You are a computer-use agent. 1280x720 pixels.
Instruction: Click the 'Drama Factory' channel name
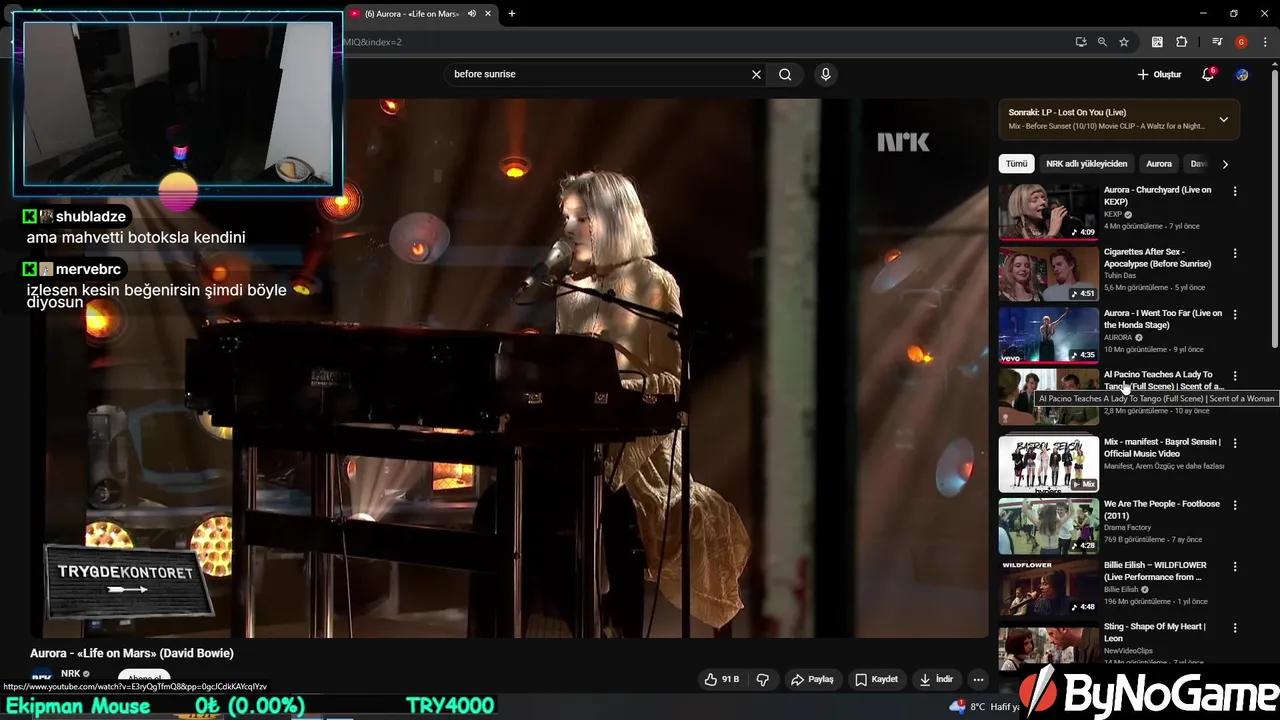click(x=1127, y=527)
